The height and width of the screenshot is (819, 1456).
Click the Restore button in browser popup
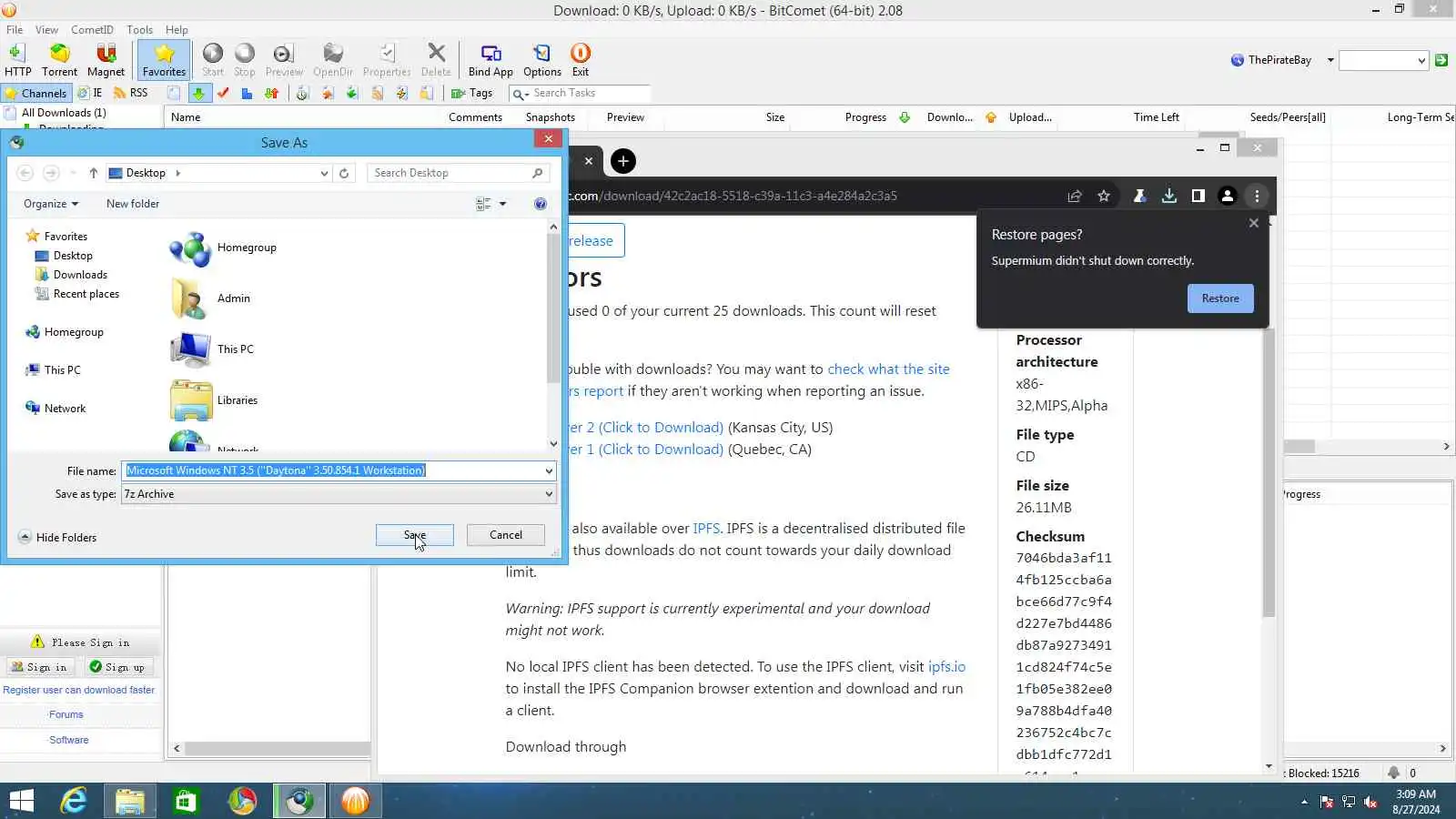1220,298
